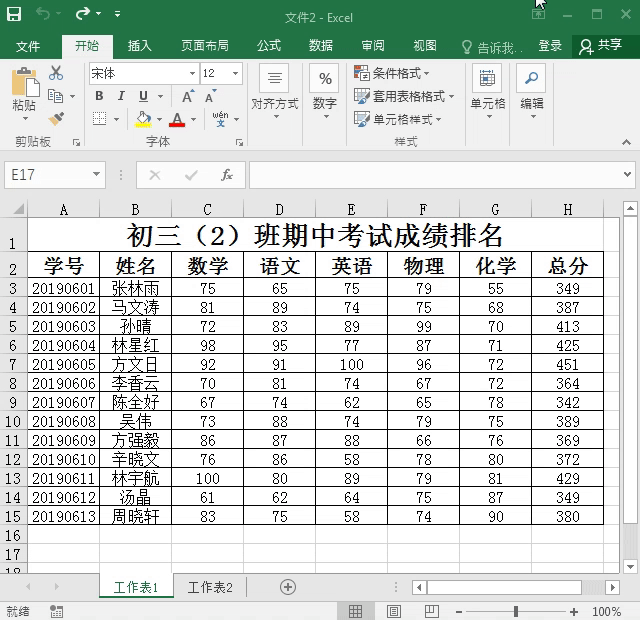Switch to the 插入 Insert tab
The width and height of the screenshot is (640, 620).
pos(139,46)
